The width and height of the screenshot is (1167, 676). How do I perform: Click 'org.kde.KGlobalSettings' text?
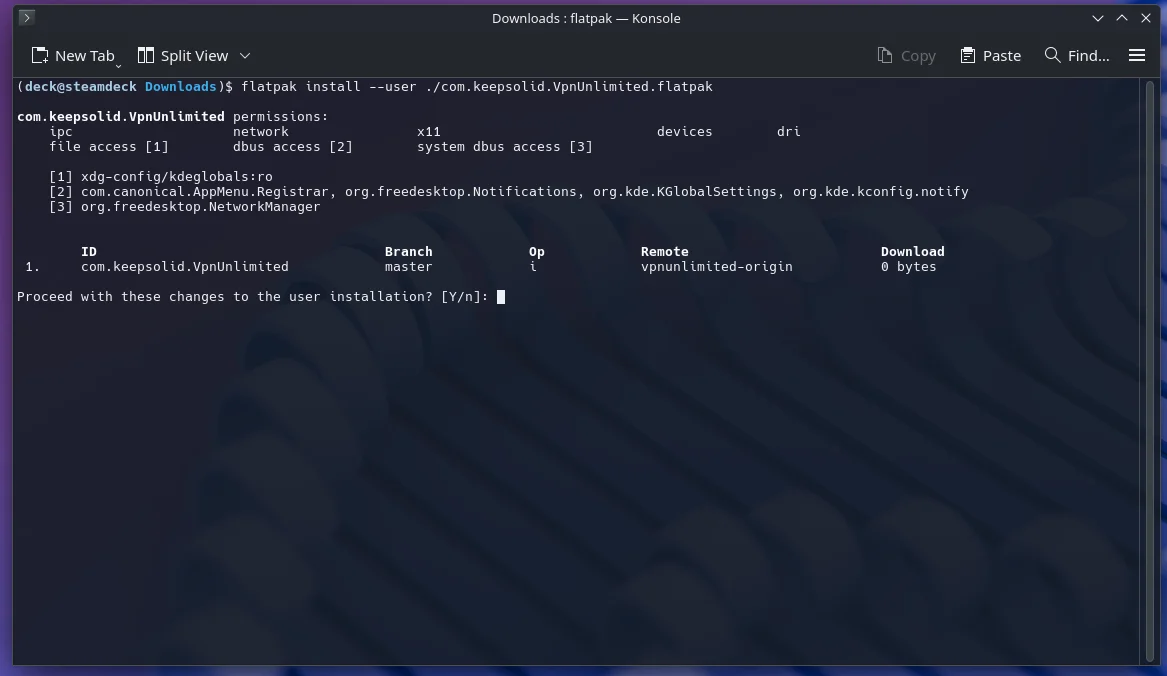[x=685, y=191]
